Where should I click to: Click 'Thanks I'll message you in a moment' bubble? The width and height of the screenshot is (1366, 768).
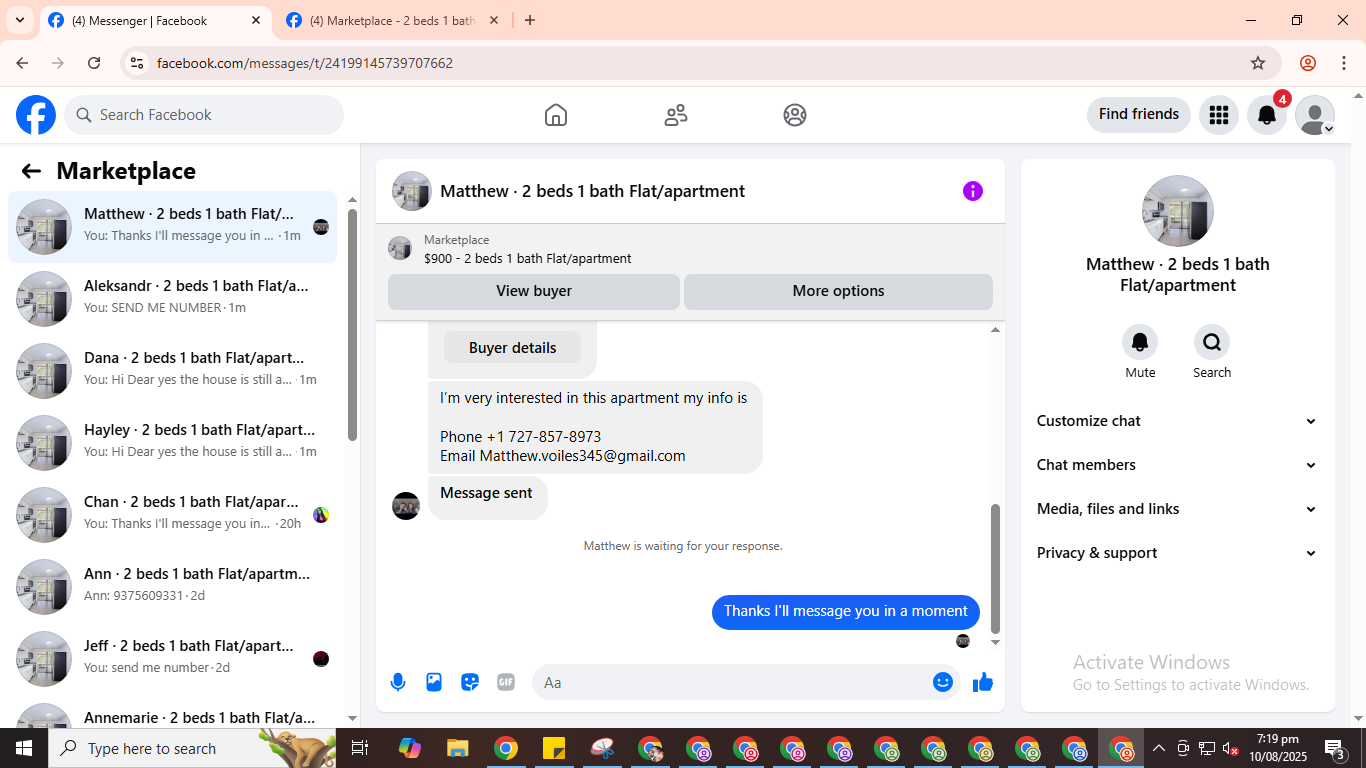point(846,612)
